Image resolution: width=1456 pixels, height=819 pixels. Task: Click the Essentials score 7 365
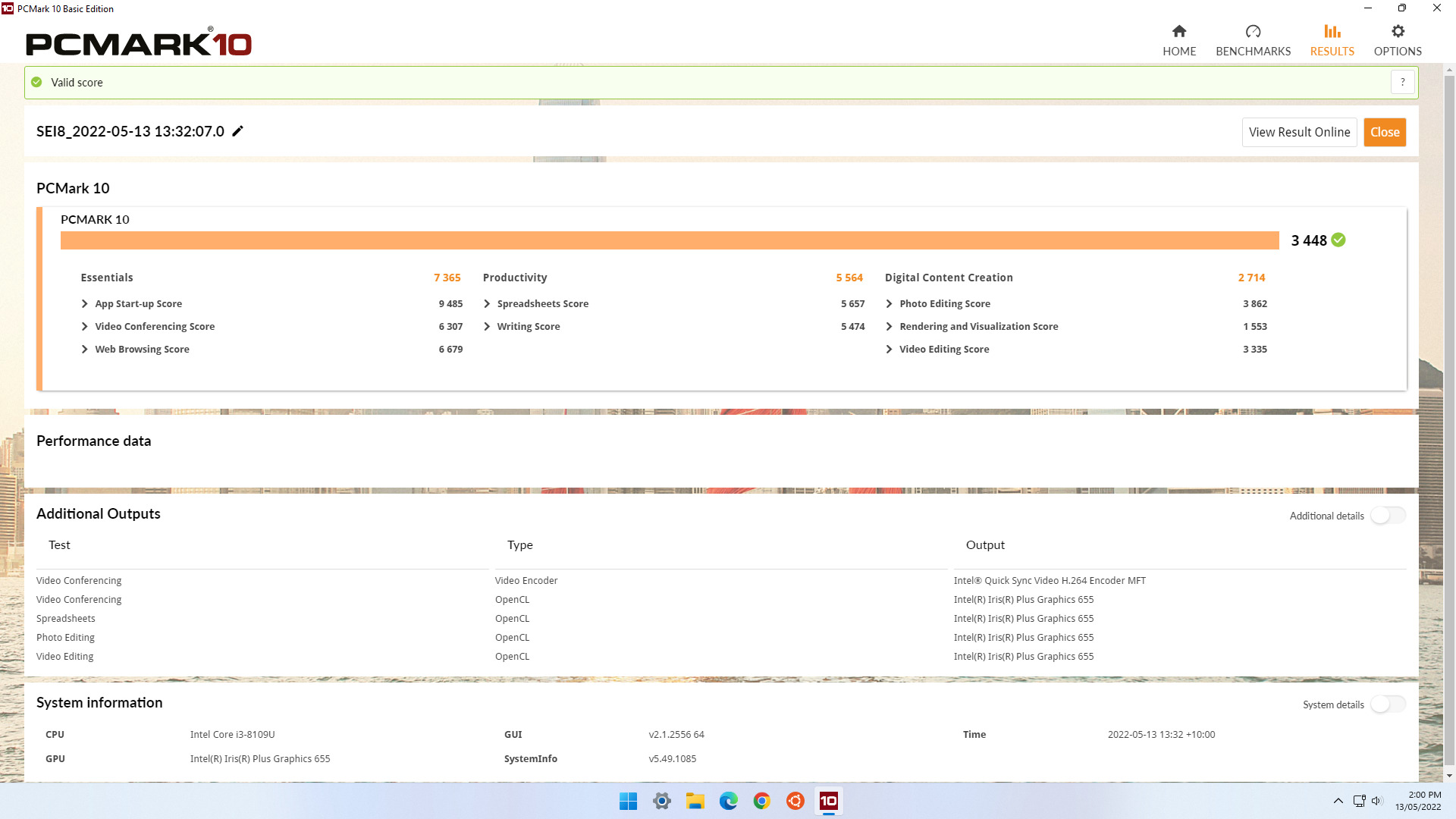[x=447, y=278]
